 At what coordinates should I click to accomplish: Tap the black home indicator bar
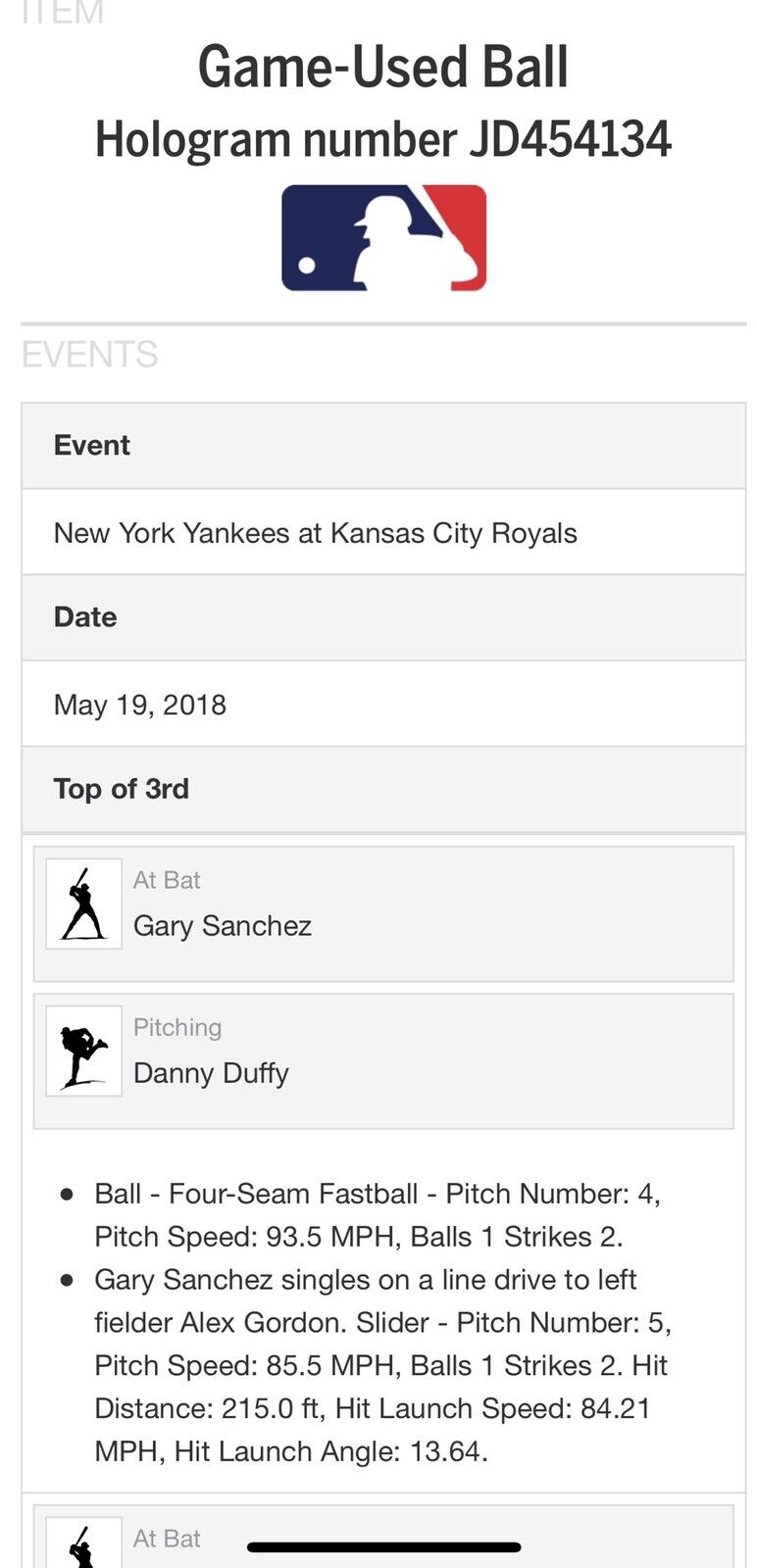383,1547
